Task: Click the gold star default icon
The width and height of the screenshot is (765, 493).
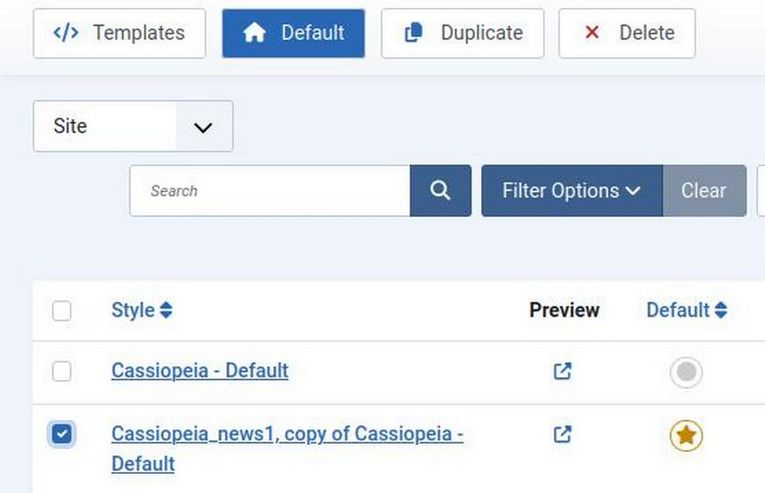Action: tap(686, 435)
